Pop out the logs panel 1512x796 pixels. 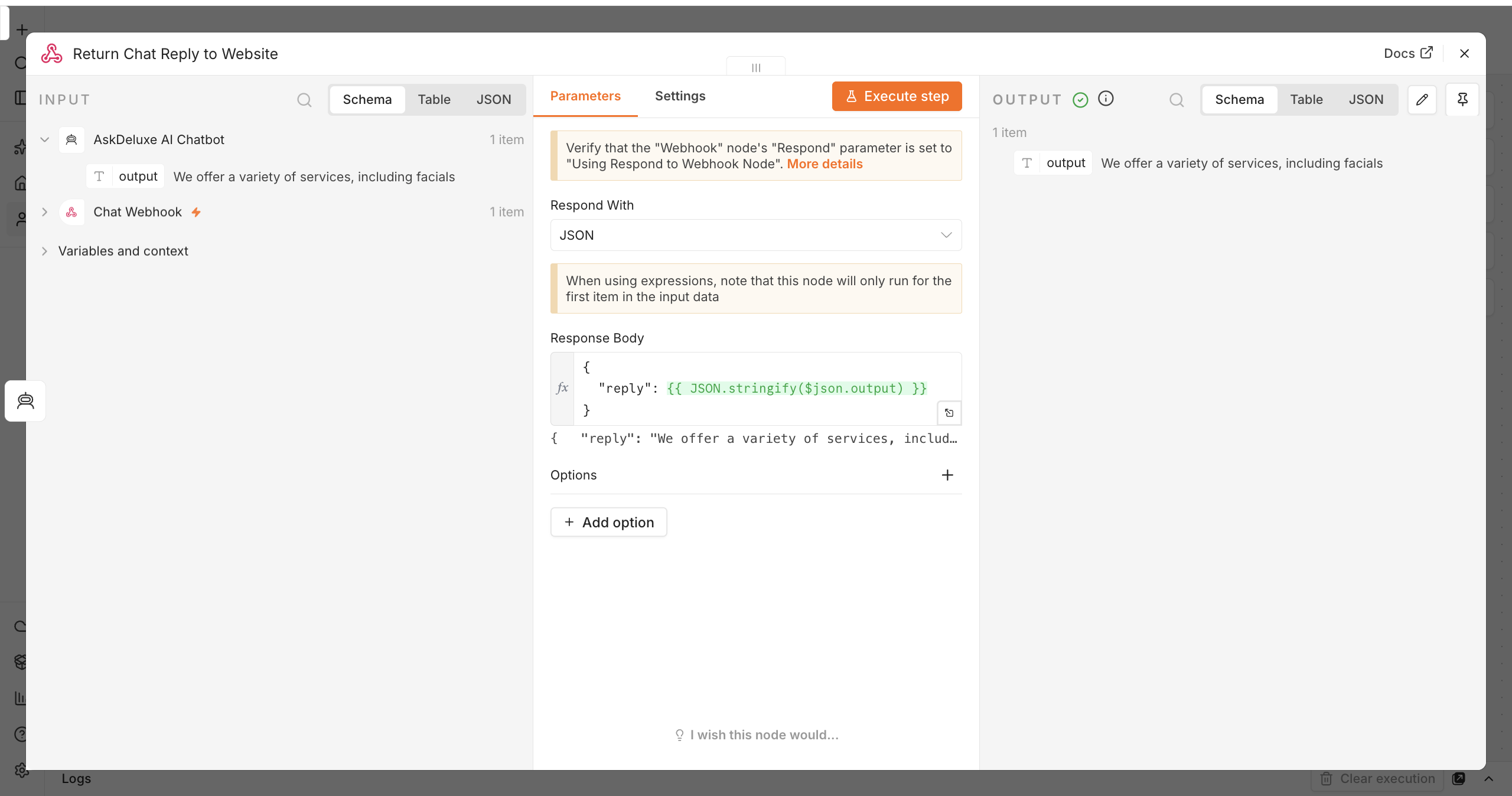(1459, 778)
